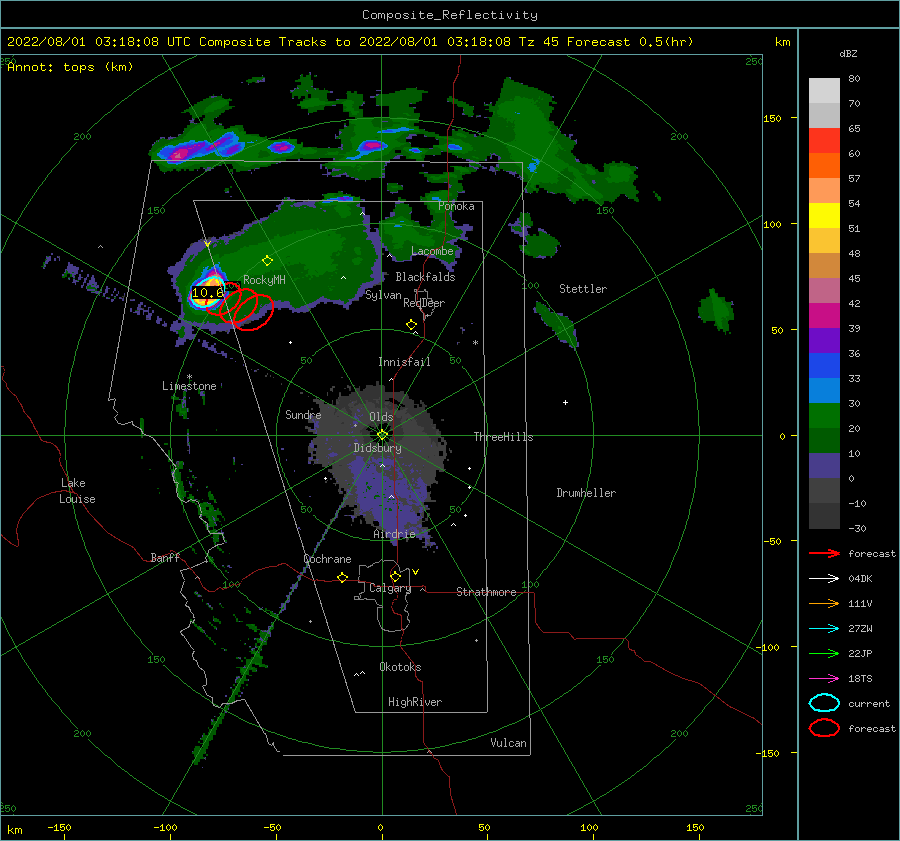900x841 pixels.
Task: Click the HighRiver label
Action: pyautogui.click(x=415, y=702)
